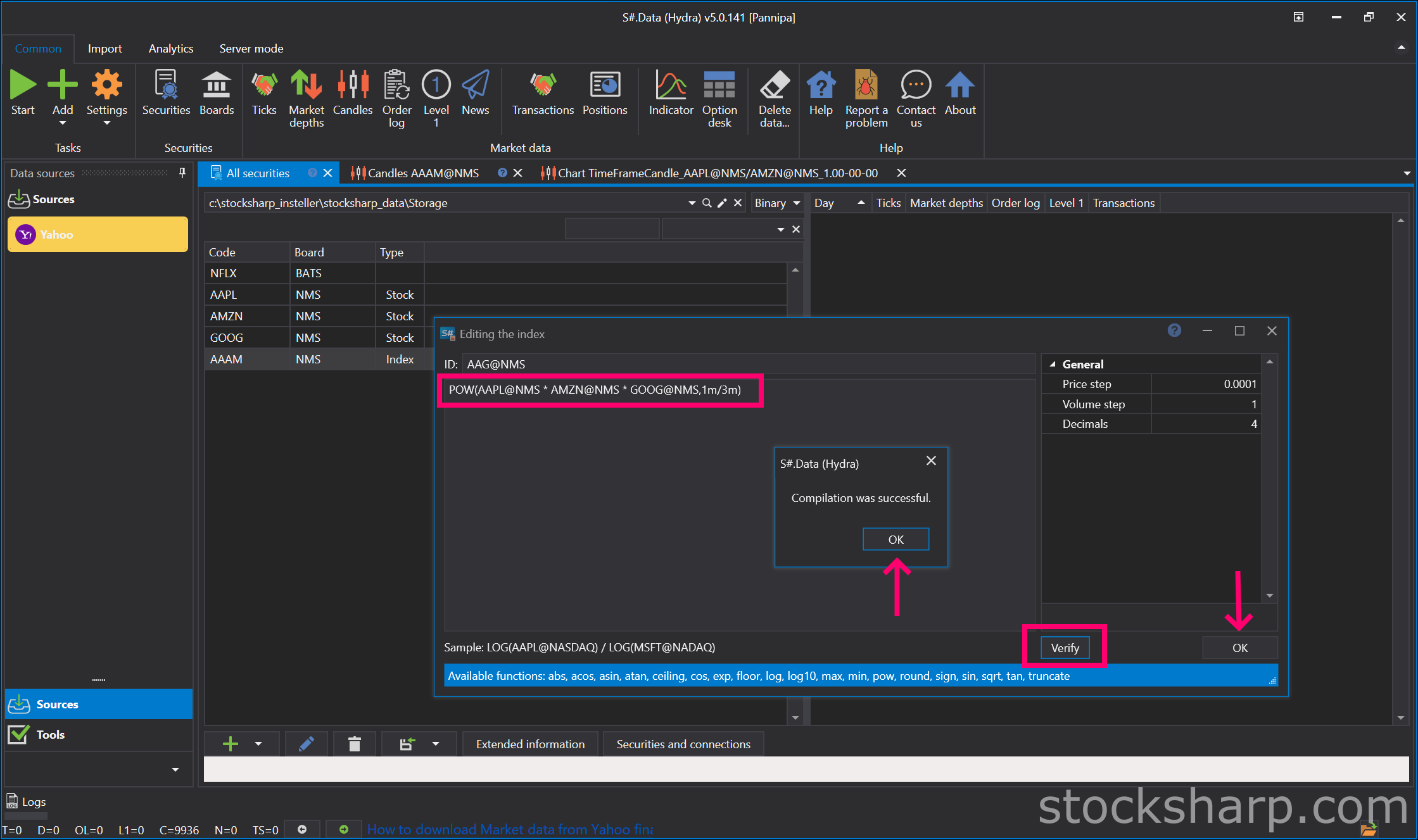This screenshot has width=1418, height=840.
Task: Switch to the Analytics ribbon tab
Action: click(171, 49)
